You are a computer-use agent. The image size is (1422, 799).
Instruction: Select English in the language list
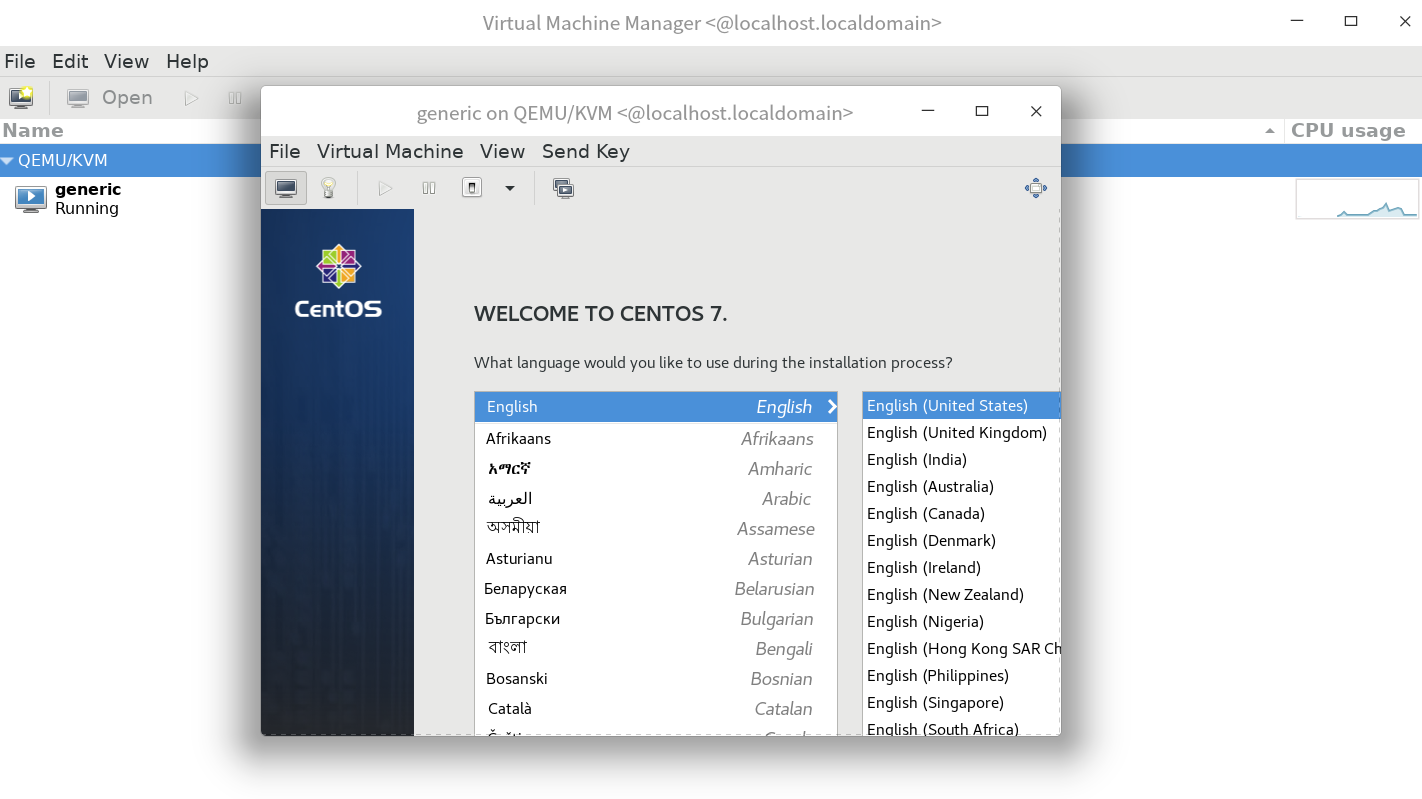click(656, 407)
